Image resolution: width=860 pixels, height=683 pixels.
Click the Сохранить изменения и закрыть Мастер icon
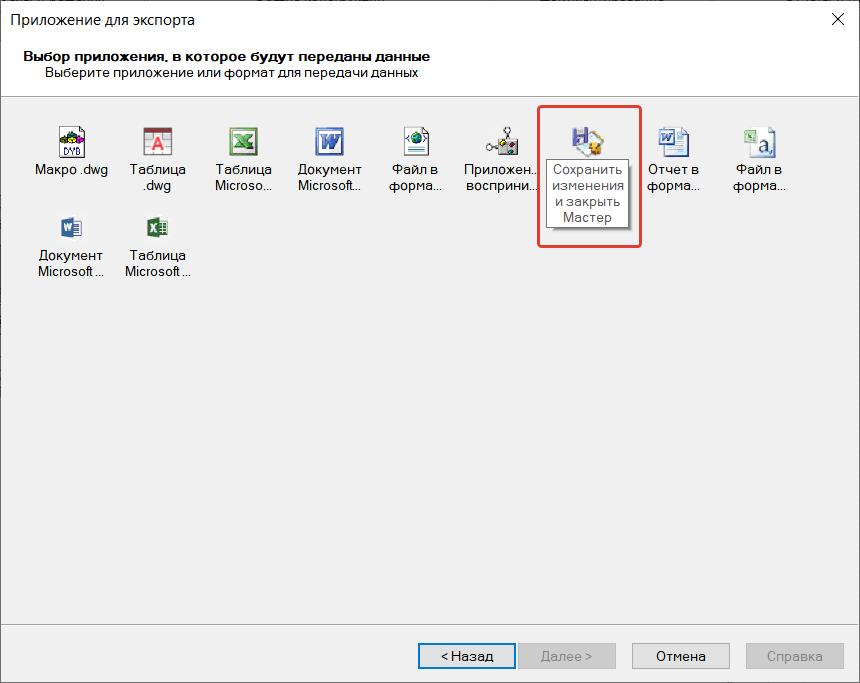point(587,142)
